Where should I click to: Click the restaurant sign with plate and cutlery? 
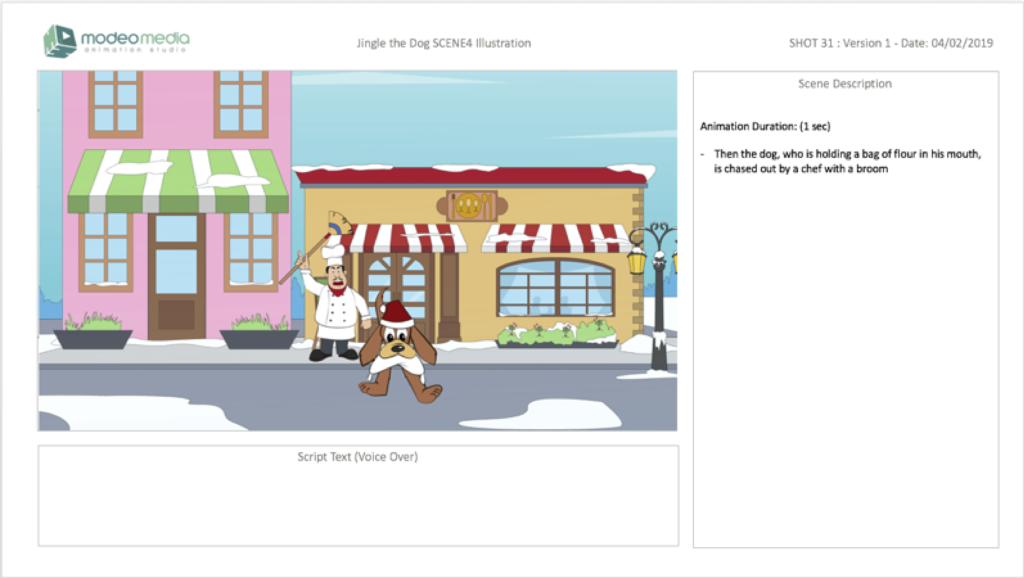point(472,206)
